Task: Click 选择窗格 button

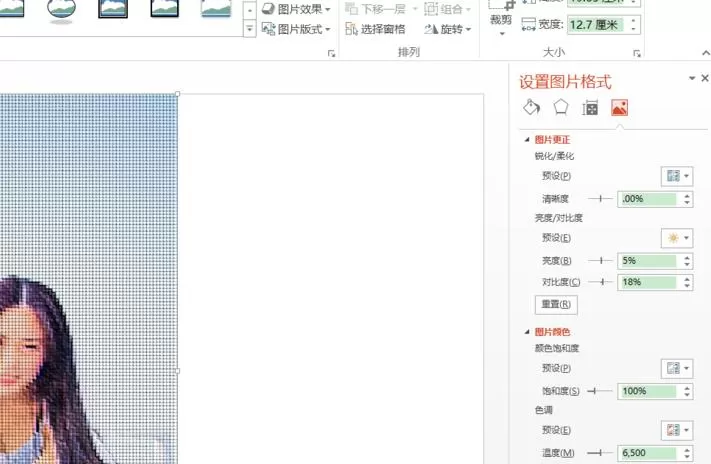Action: (375, 29)
